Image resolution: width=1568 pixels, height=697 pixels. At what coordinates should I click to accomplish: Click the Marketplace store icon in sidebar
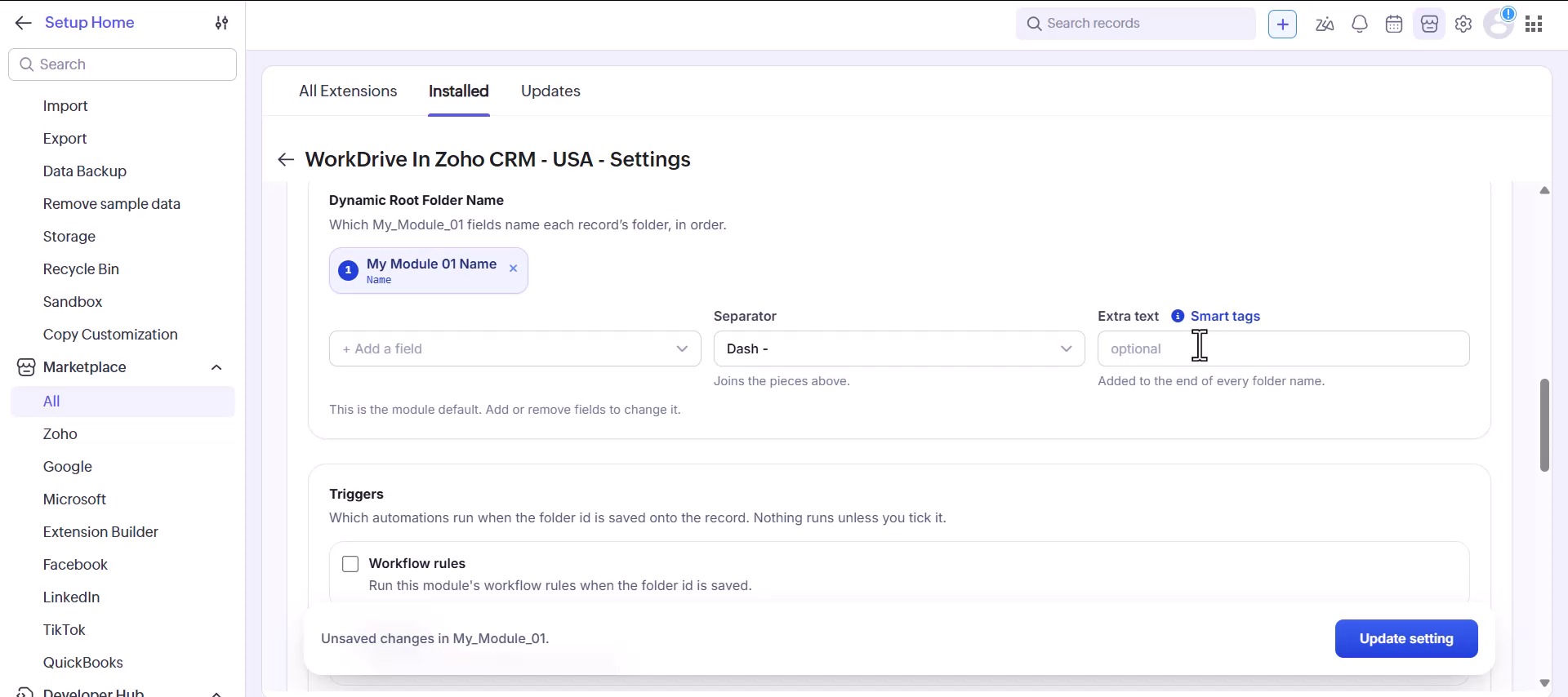[26, 367]
